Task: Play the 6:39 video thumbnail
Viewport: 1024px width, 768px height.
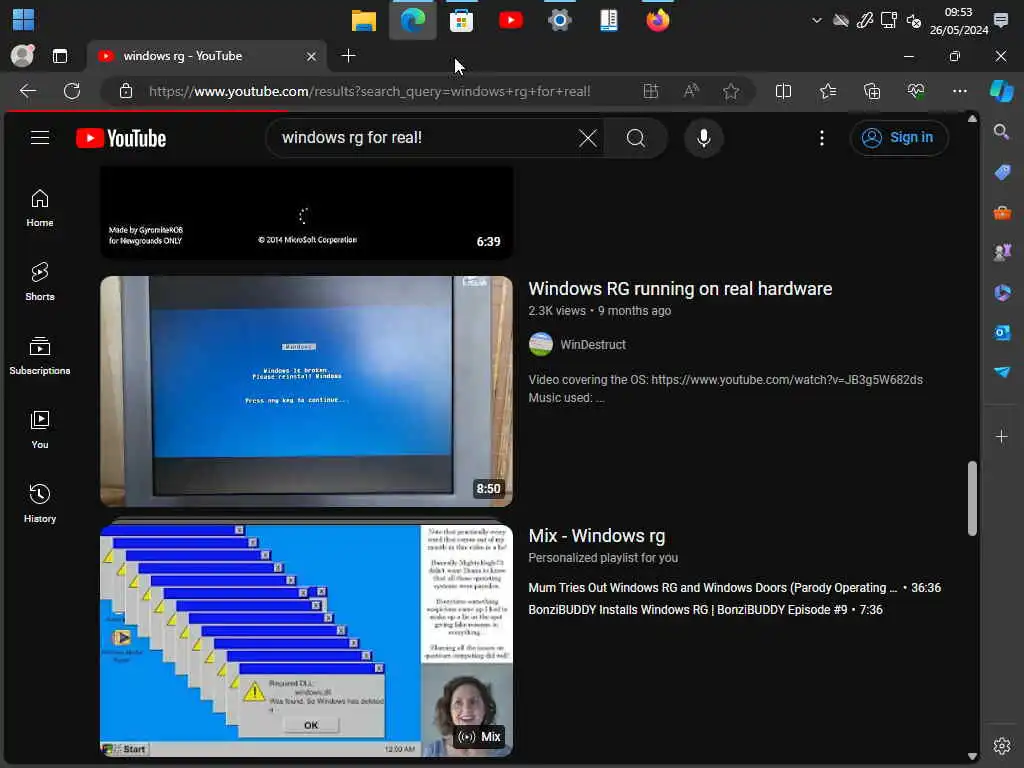Action: pos(306,212)
